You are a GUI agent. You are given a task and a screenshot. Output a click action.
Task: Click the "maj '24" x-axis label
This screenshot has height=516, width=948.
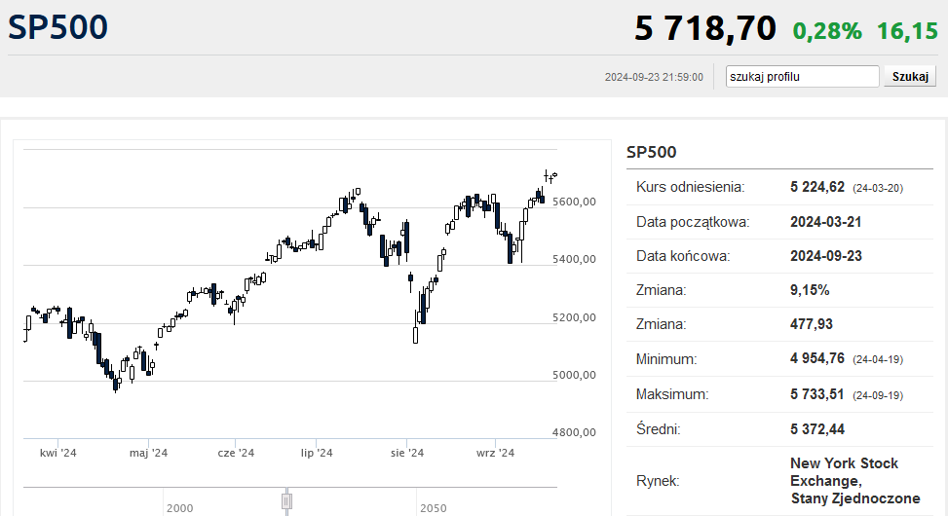point(148,452)
